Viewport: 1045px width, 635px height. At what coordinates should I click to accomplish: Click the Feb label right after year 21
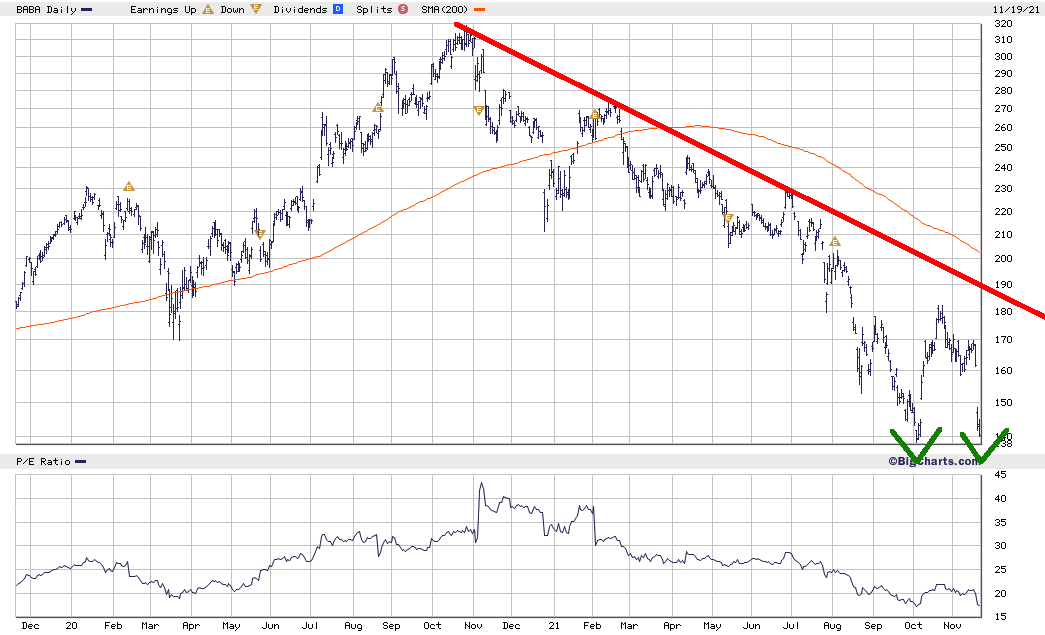click(x=592, y=626)
